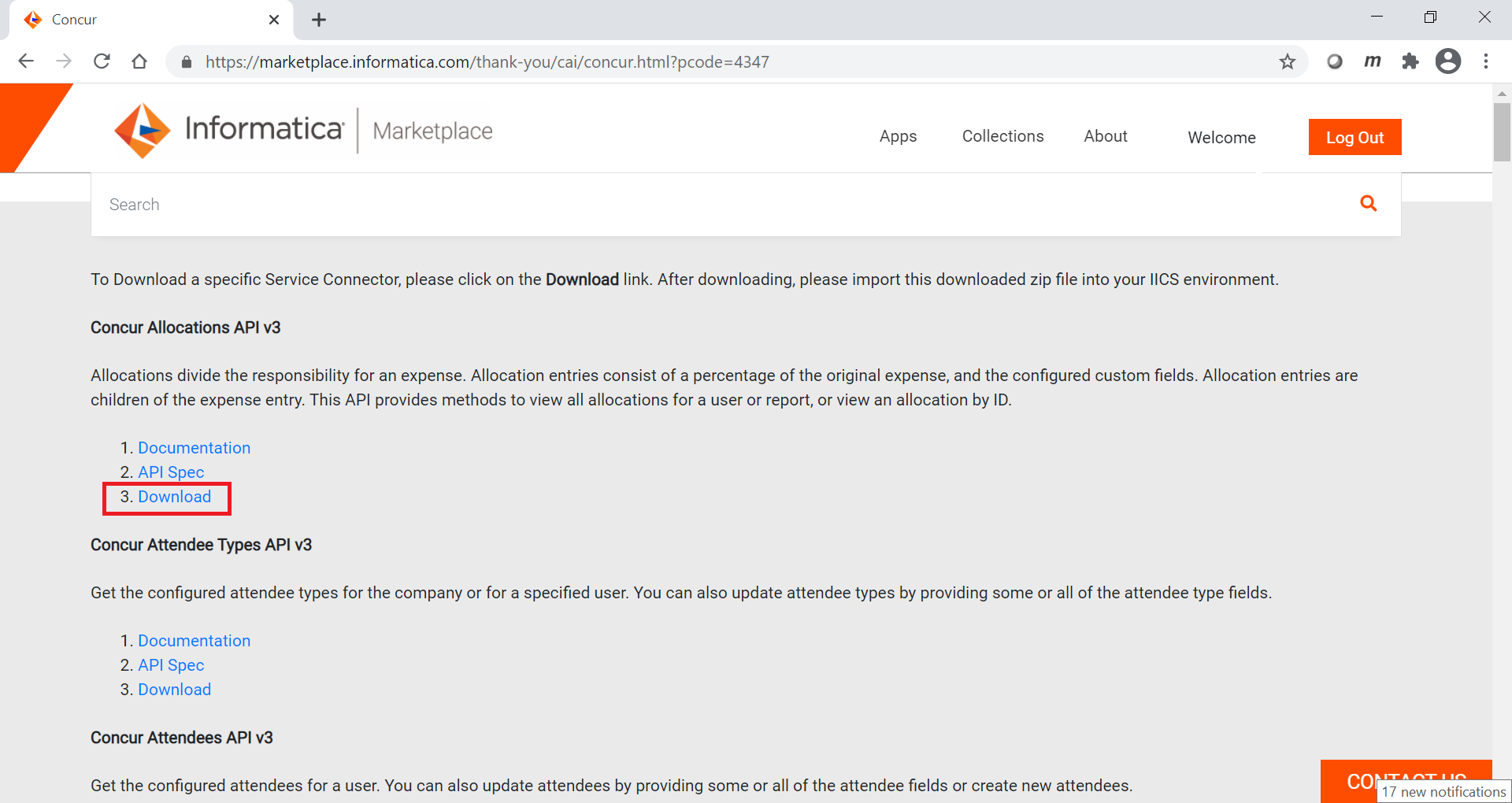The height and width of the screenshot is (803, 1512).
Task: Click the Log Out button
Action: (1354, 137)
